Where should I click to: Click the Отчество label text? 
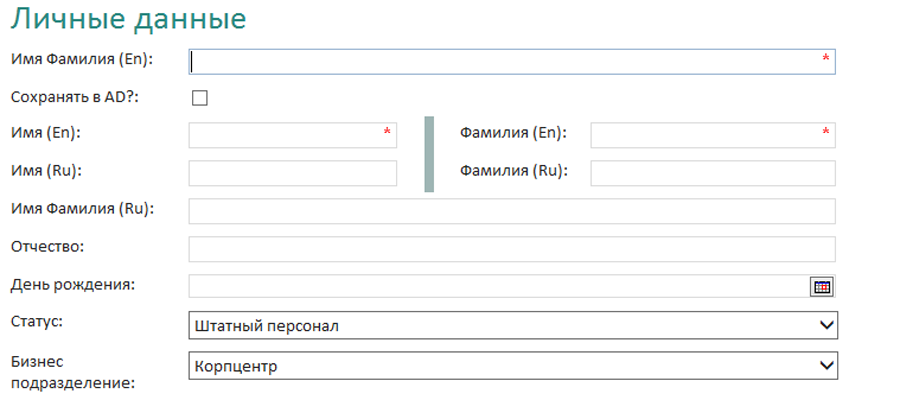(48, 247)
